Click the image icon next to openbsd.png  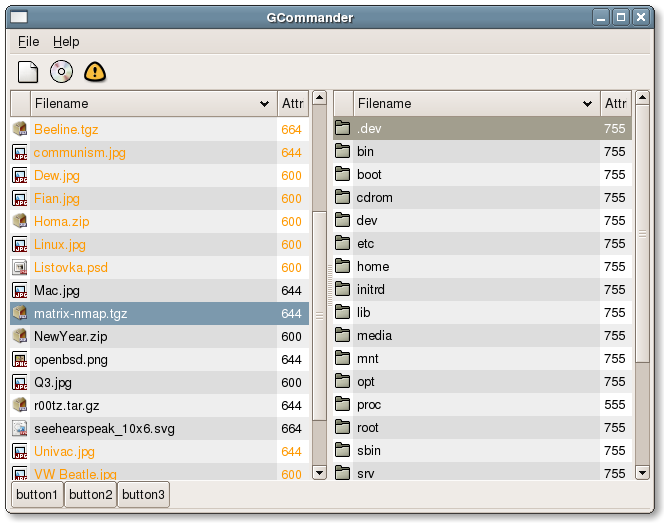click(x=19, y=359)
